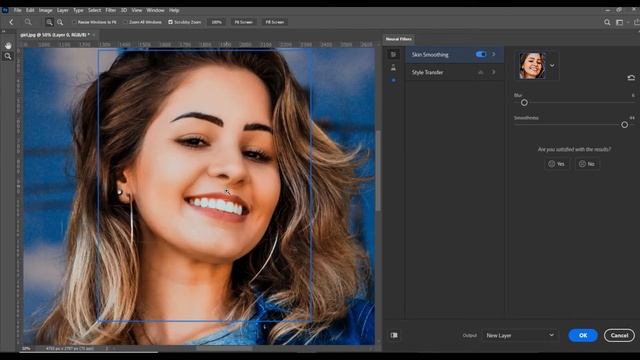The image size is (640, 360).
Task: Expand the tools panel double arrow
Action: click(4, 31)
